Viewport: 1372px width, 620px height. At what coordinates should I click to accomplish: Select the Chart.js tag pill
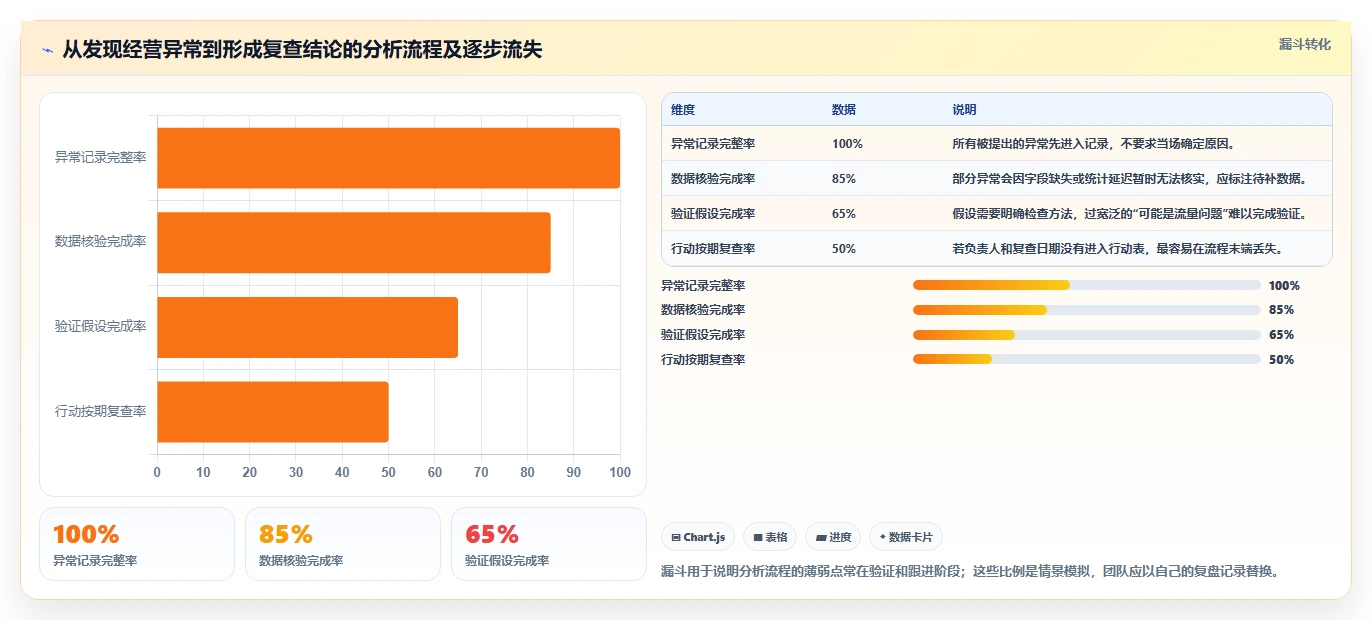698,537
